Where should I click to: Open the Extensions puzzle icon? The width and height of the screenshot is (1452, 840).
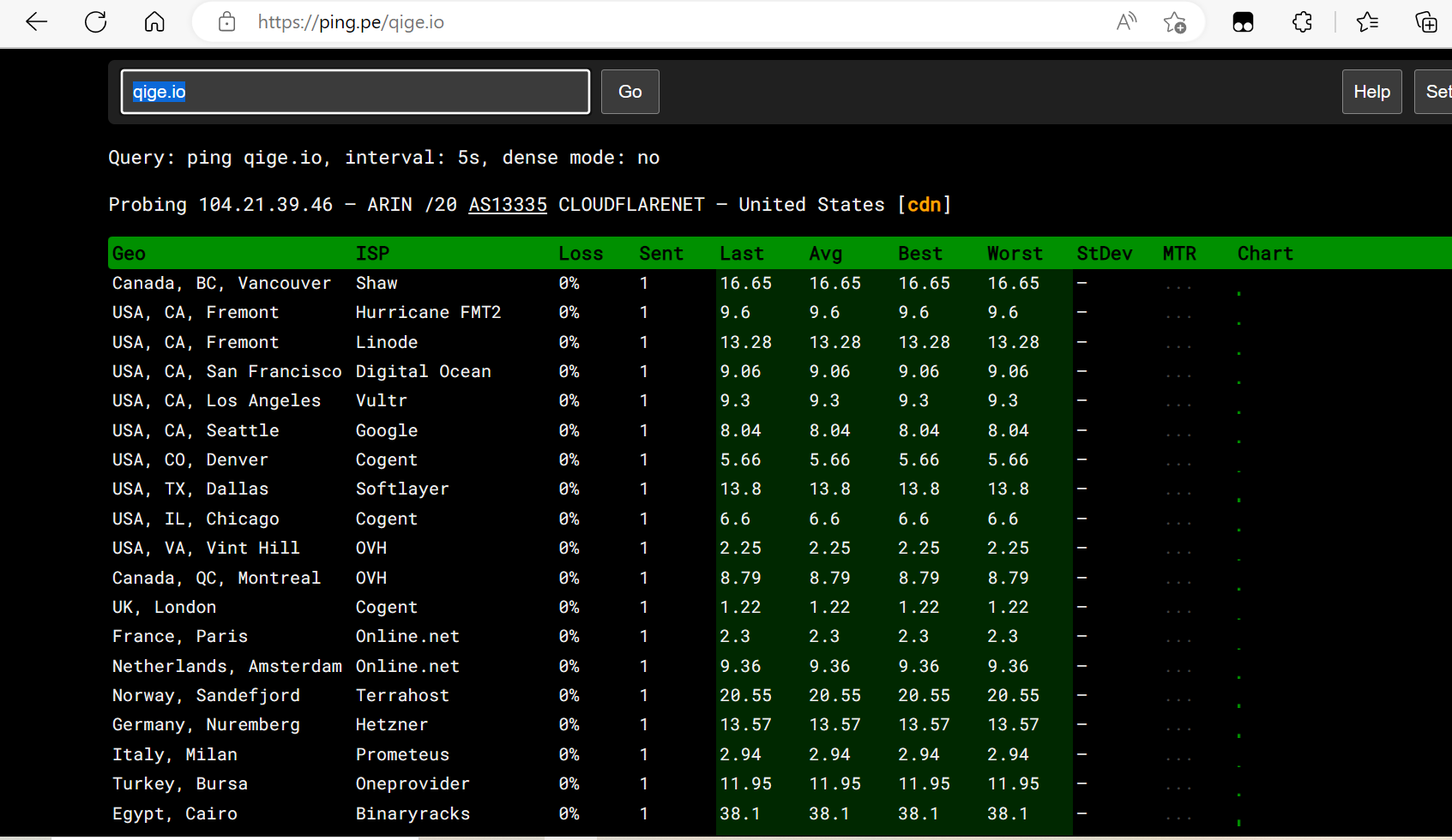pyautogui.click(x=1302, y=22)
